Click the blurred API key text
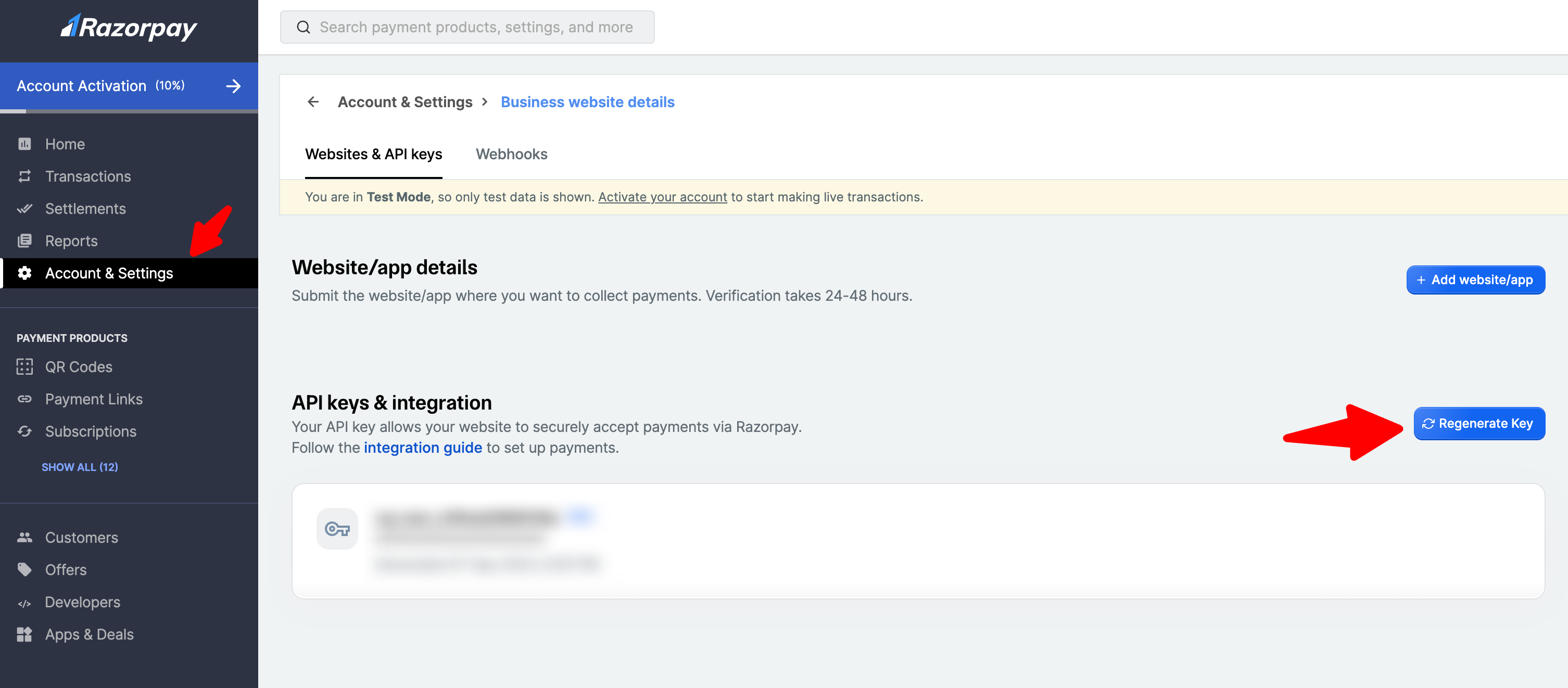 (467, 519)
